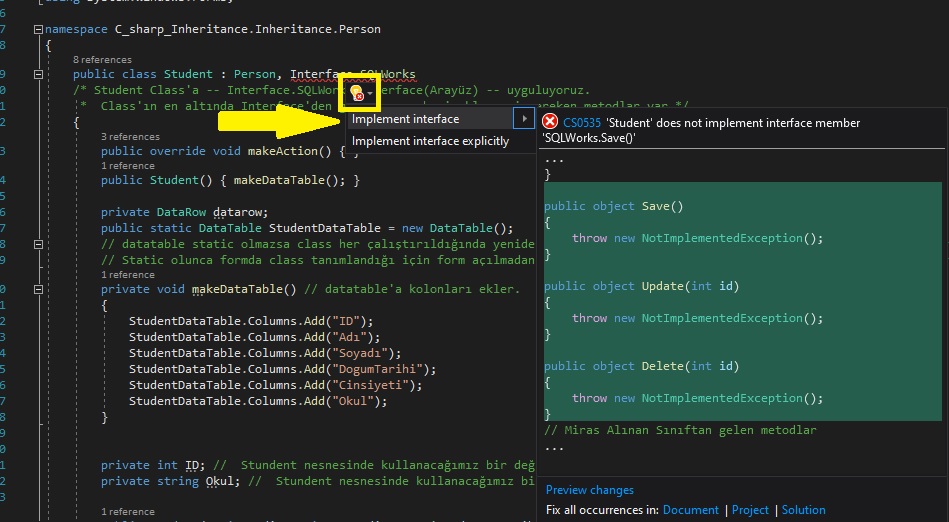The image size is (949, 522).
Task: Collapse the makeDataTable method region
Action: [x=39, y=289]
